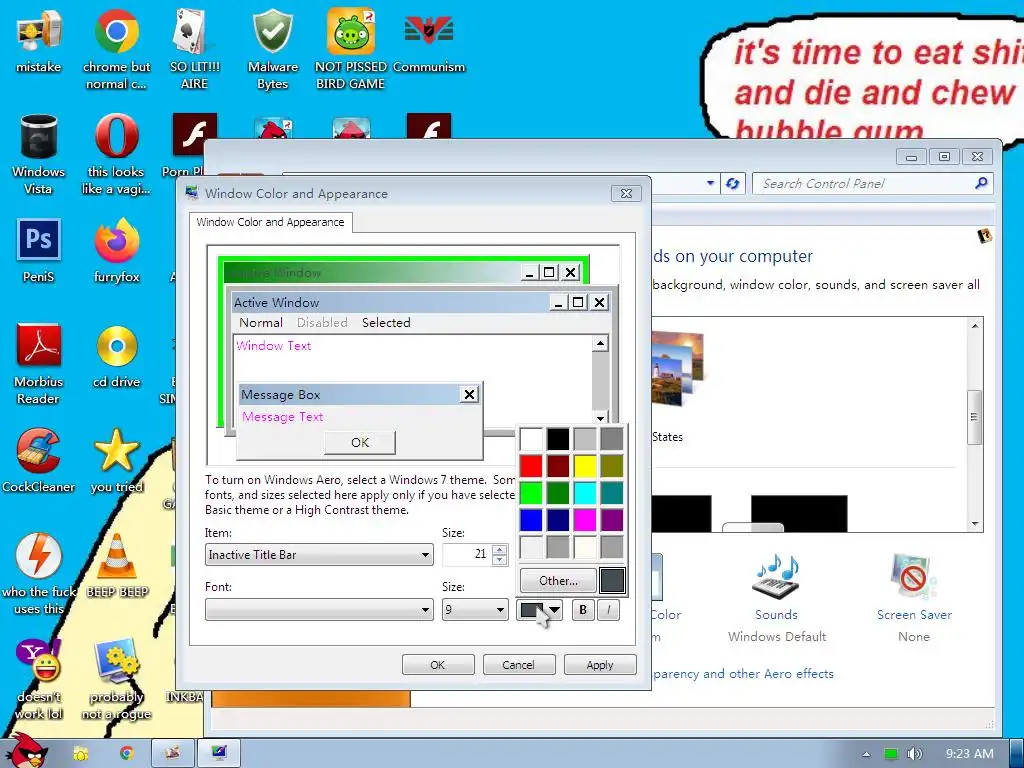Click the Angry Birds Start button
Viewport: 1024px width, 768px height.
[26, 750]
